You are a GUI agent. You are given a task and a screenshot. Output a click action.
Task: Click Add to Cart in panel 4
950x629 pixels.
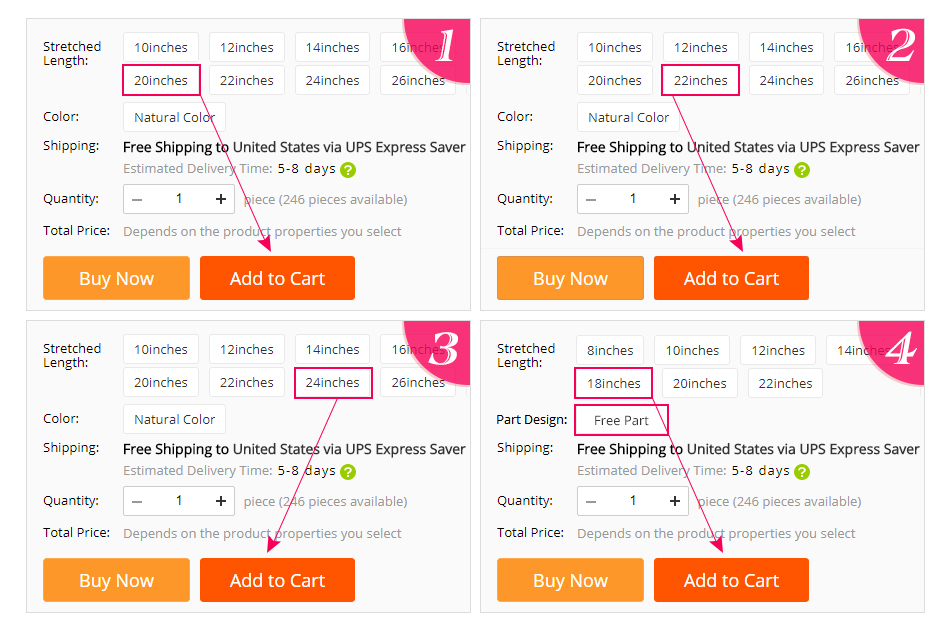point(731,580)
